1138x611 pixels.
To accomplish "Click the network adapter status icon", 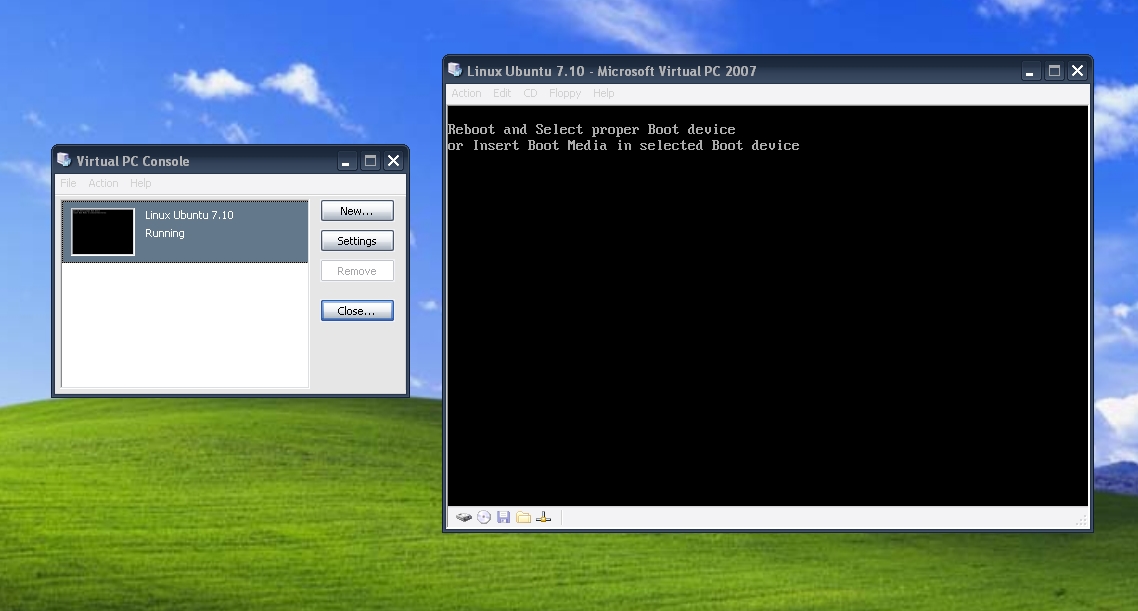I will [544, 517].
